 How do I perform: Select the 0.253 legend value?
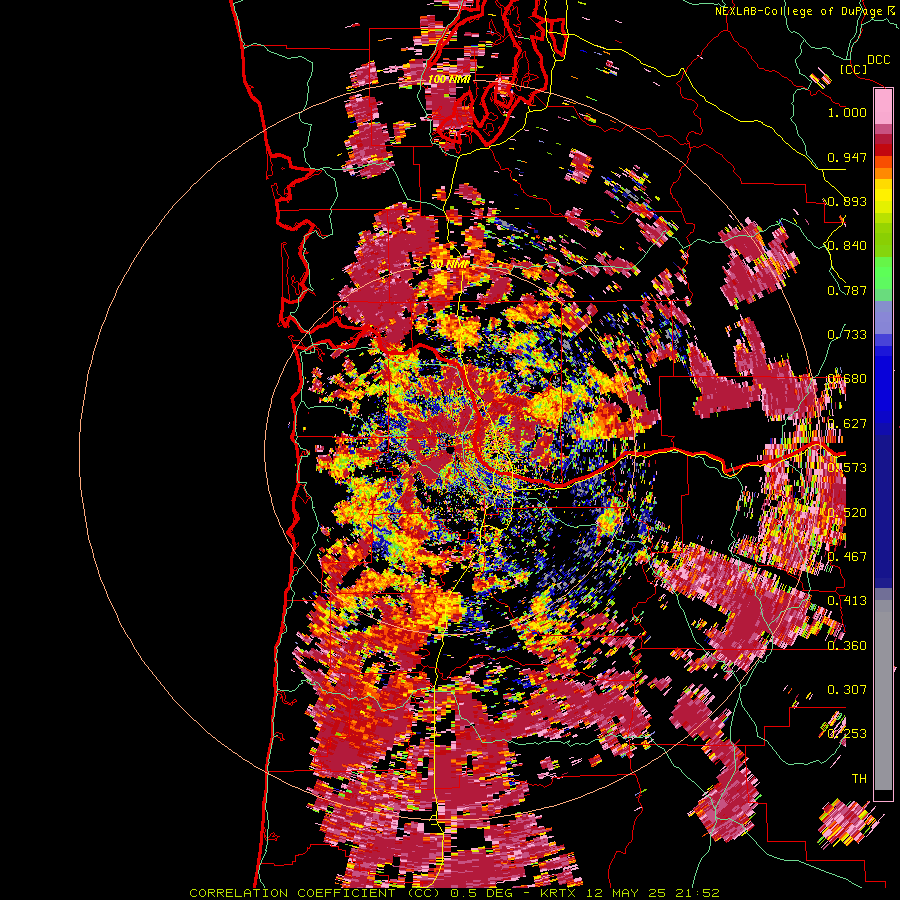[847, 734]
